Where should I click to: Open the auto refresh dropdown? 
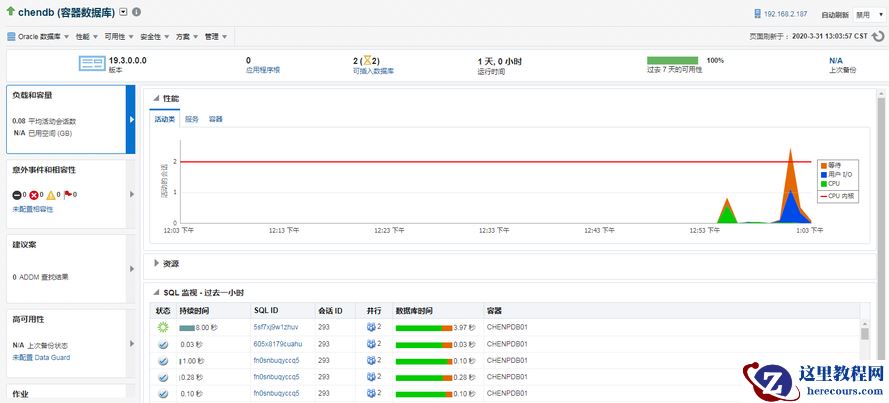(x=868, y=15)
